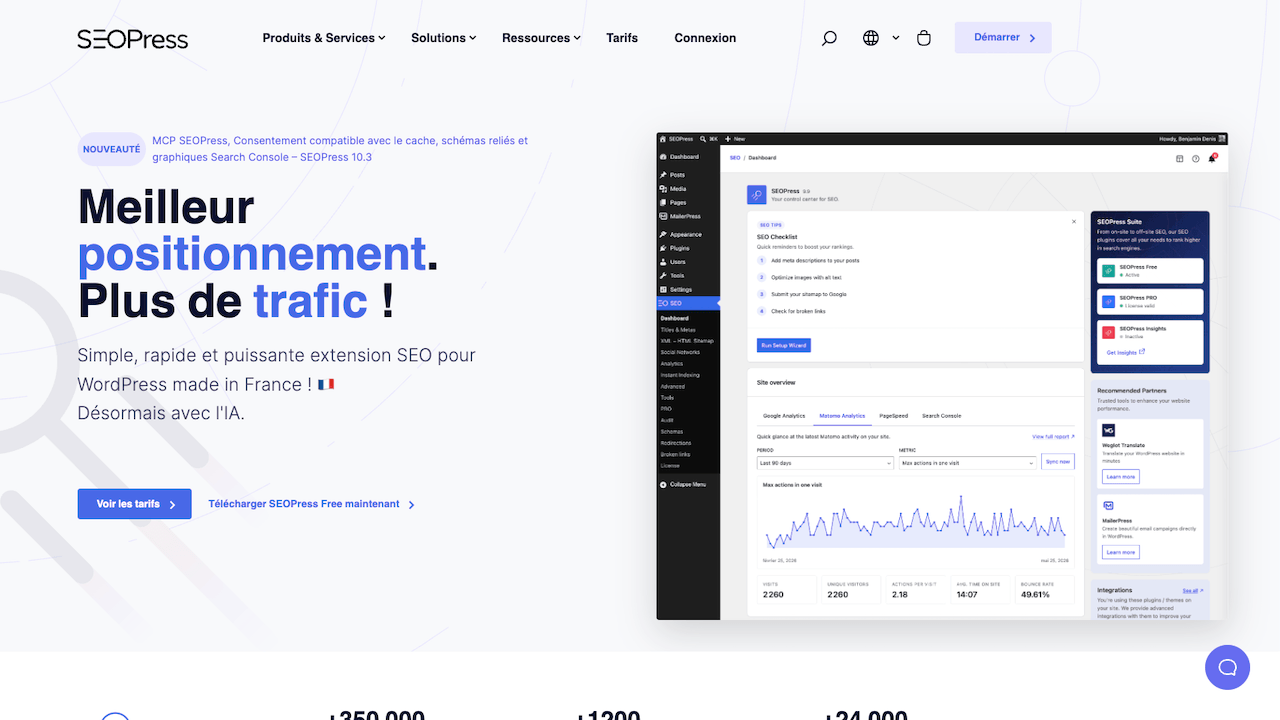Open the chat support bubble
The width and height of the screenshot is (1280, 720).
(x=1227, y=667)
